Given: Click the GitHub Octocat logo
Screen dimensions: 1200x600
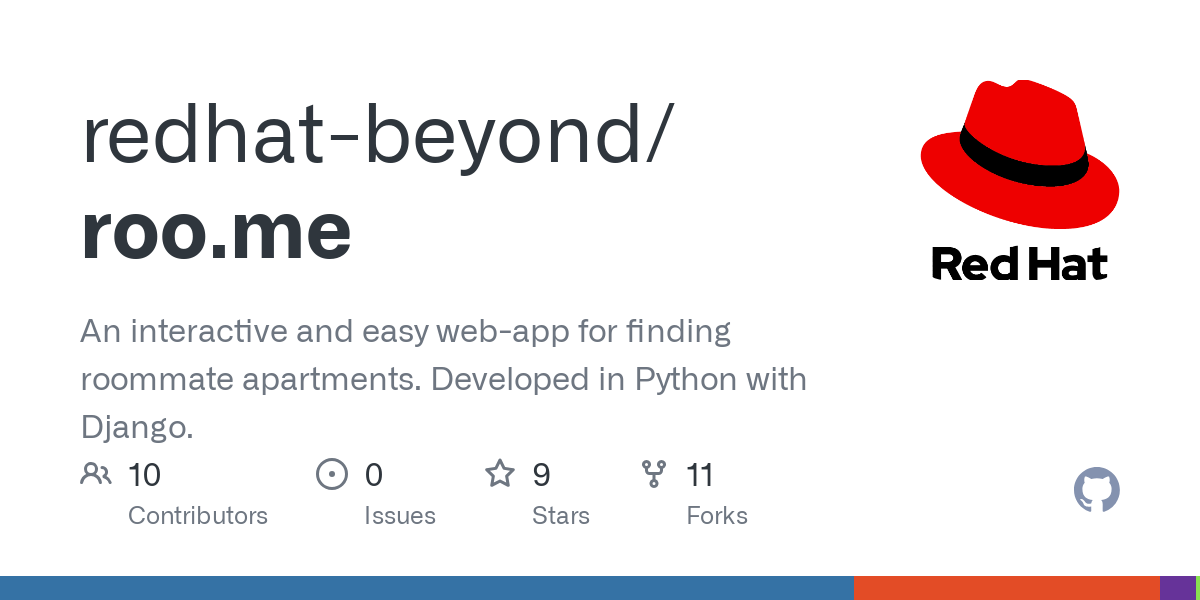Looking at the screenshot, I should pos(1096,491).
